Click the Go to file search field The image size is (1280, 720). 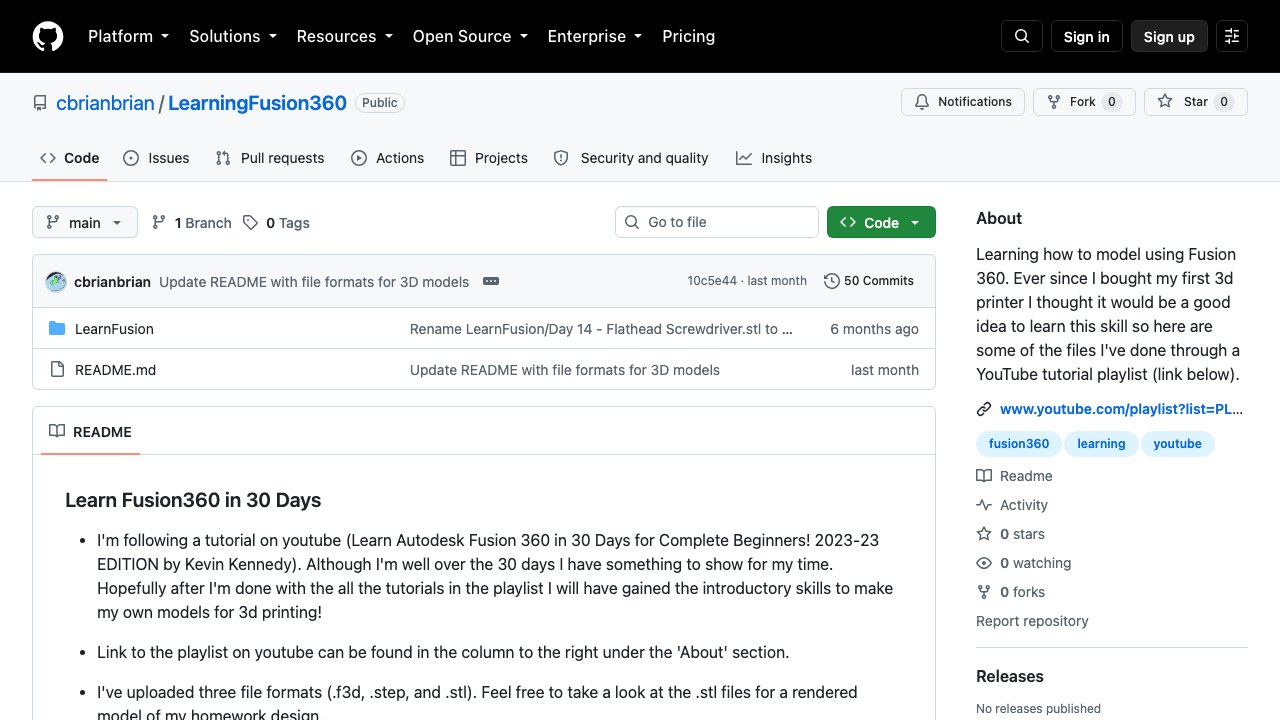click(717, 222)
